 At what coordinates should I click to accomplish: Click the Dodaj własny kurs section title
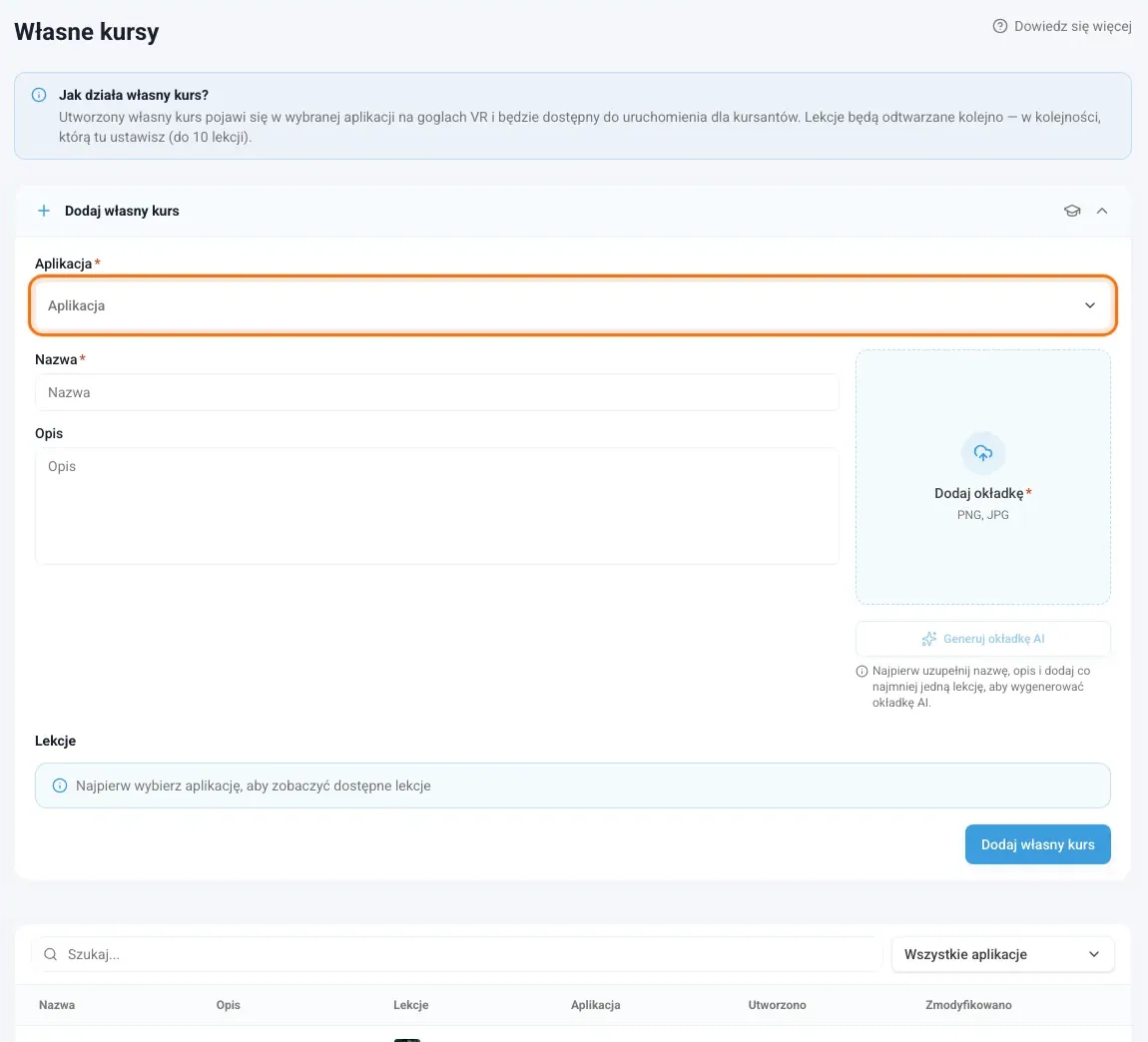122,211
